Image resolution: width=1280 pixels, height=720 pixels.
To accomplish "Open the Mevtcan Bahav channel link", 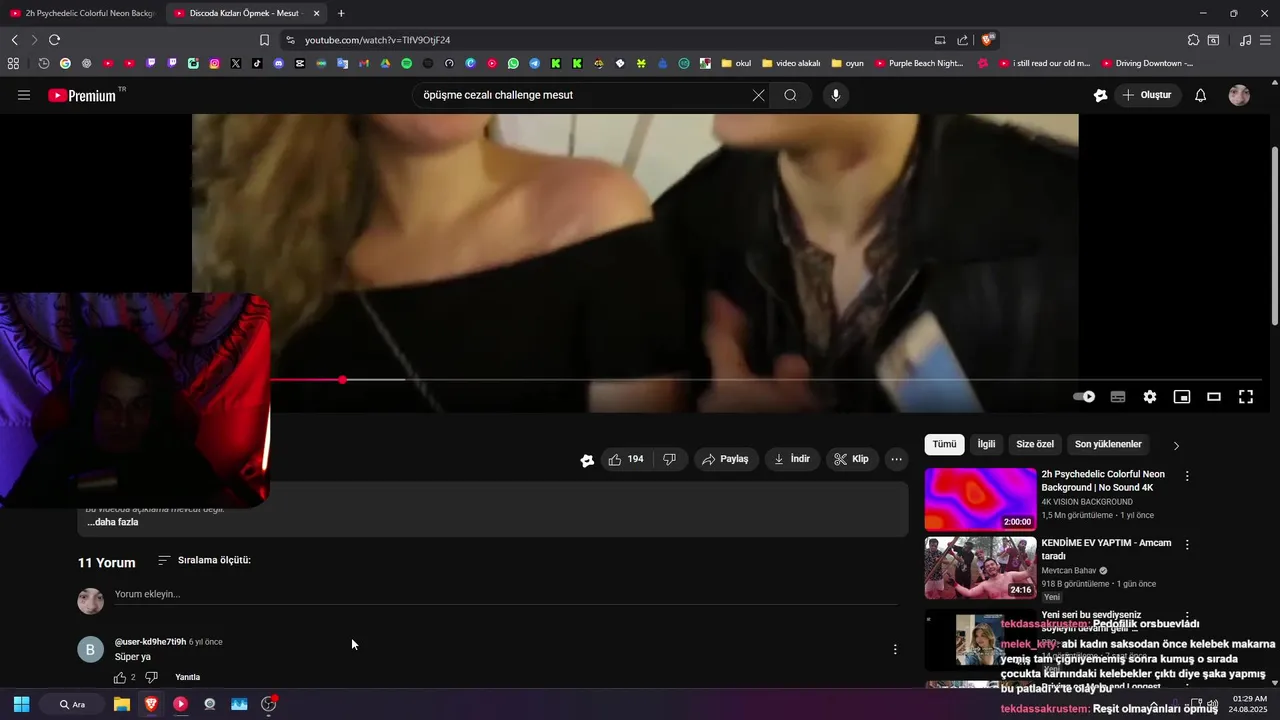I will click(x=1068, y=570).
